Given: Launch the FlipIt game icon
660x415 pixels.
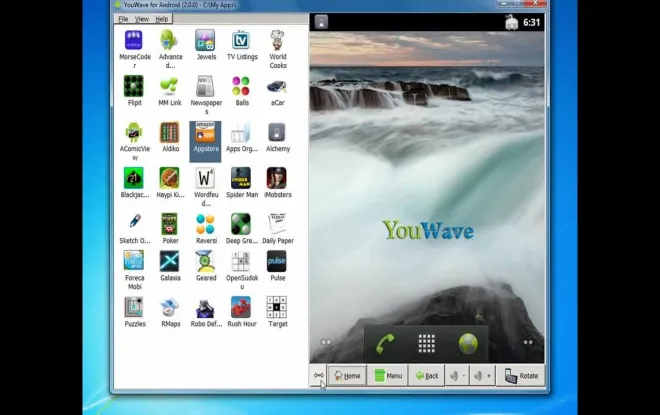Looking at the screenshot, I should click(134, 86).
